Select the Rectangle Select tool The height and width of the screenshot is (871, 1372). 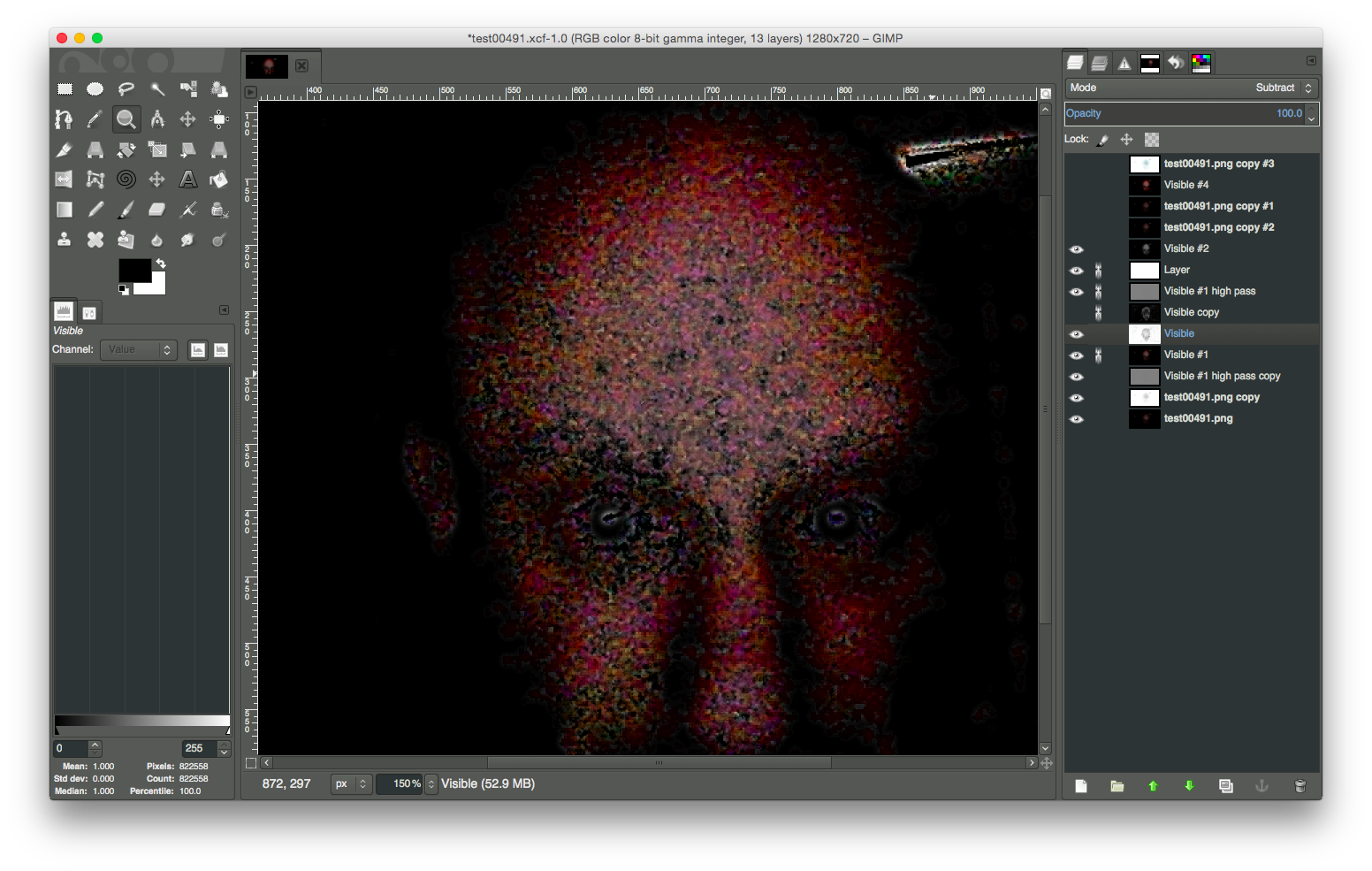[x=65, y=88]
